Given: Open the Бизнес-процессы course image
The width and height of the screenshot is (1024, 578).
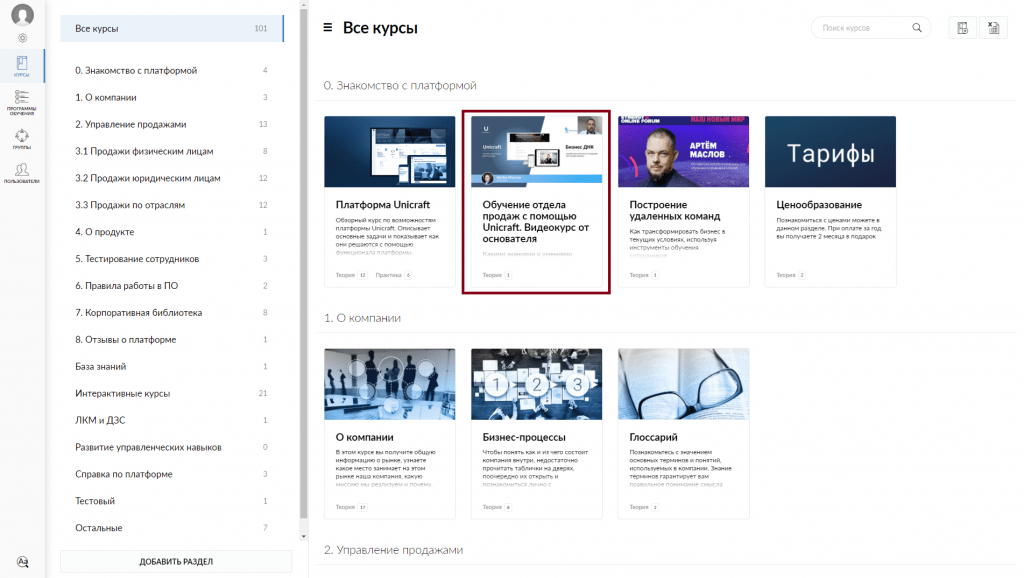Looking at the screenshot, I should [x=537, y=384].
